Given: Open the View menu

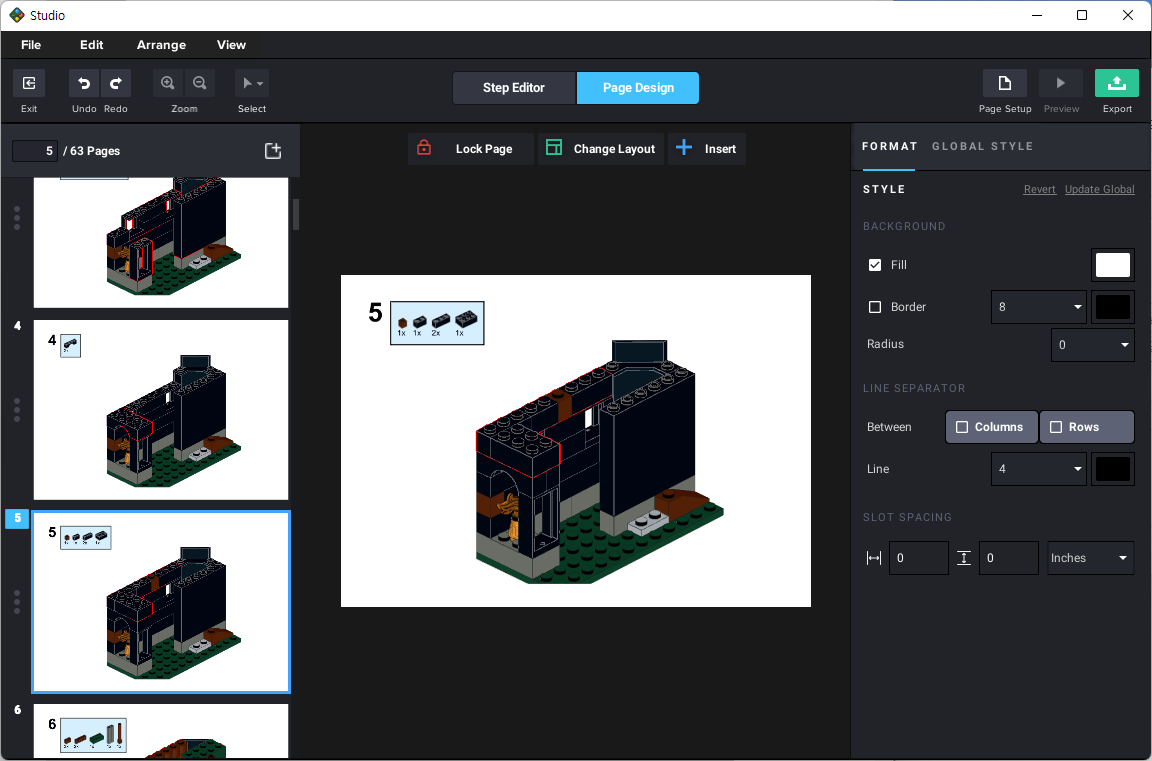Looking at the screenshot, I should coord(231,45).
